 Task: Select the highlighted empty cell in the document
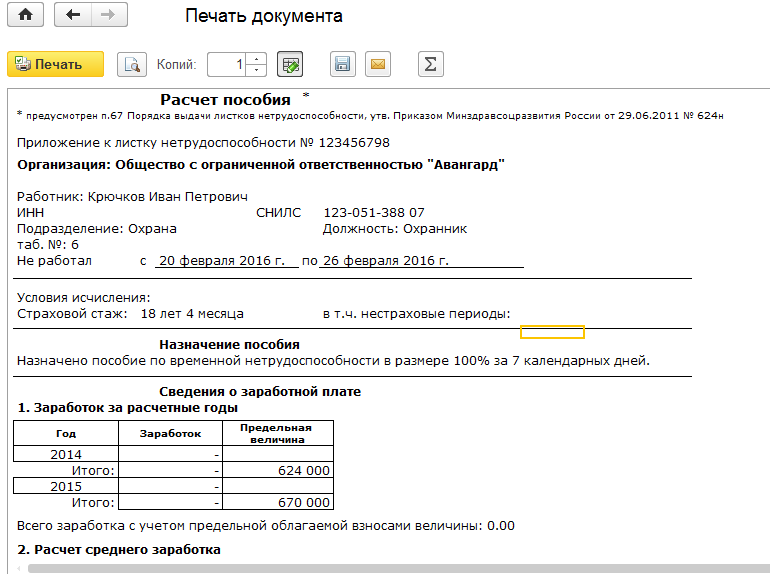[x=552, y=332]
